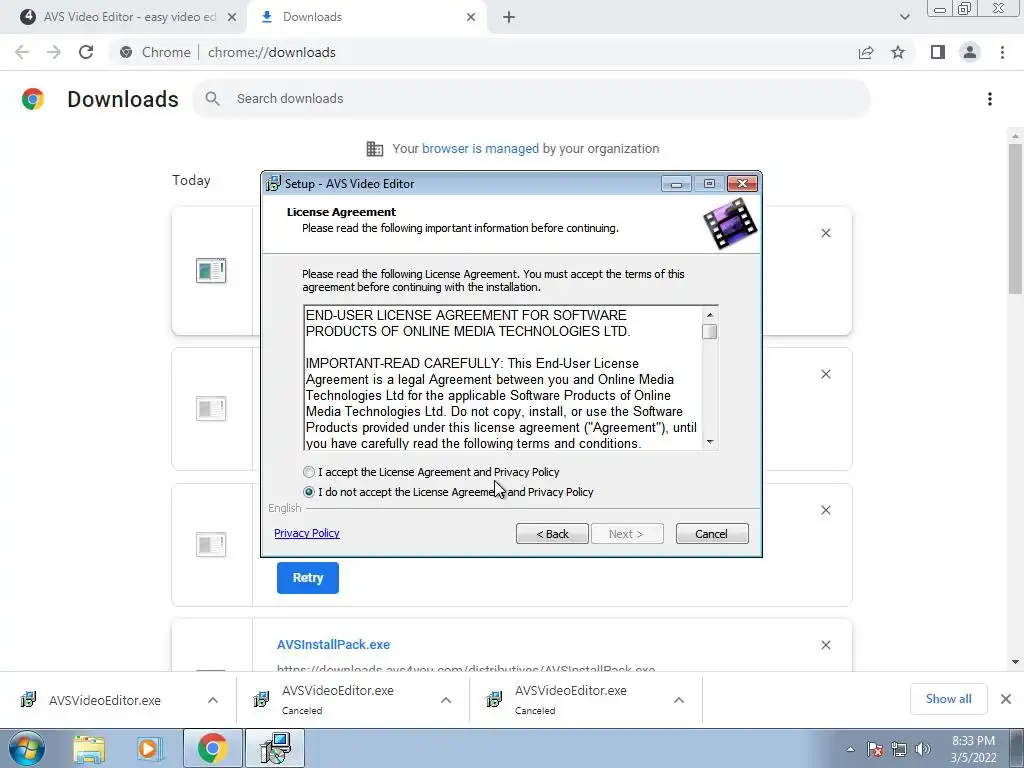
Task: Click the Action Center flag icon
Action: pos(874,749)
